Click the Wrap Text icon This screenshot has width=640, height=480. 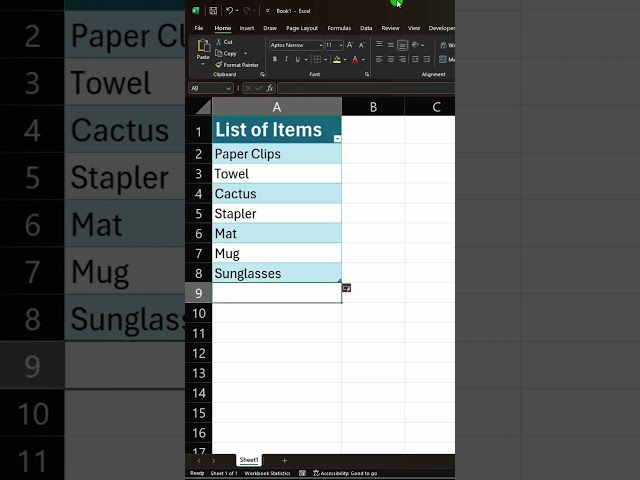443,45
